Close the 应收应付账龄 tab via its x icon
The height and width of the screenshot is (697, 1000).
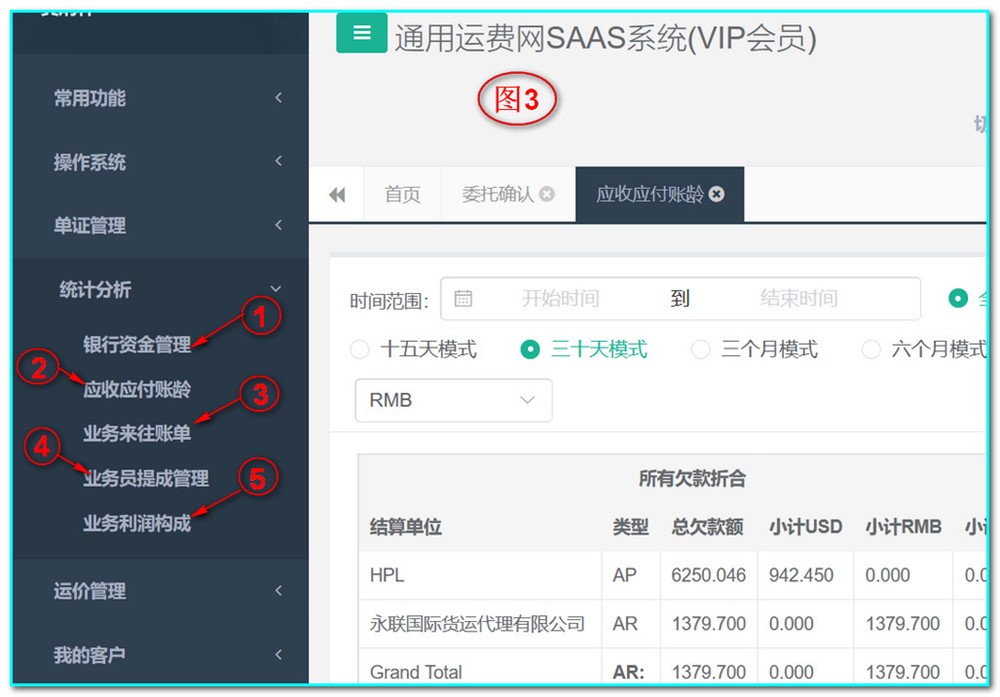716,195
